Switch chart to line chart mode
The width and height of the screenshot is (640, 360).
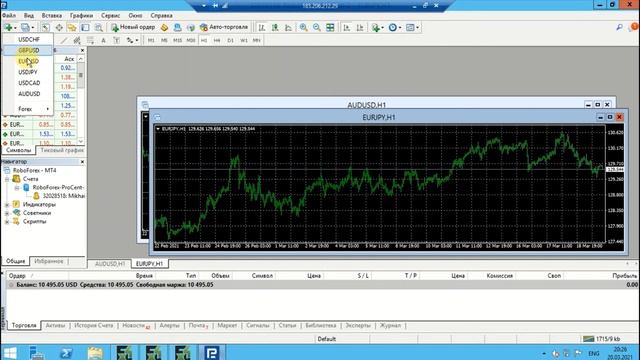click(288, 27)
